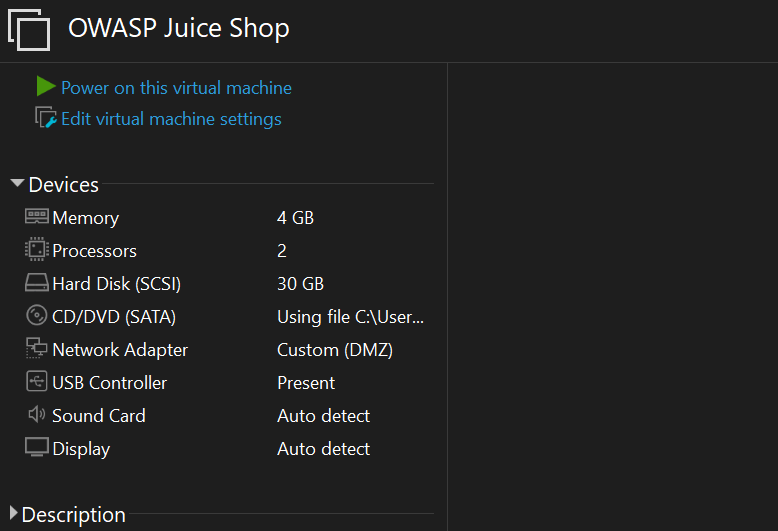This screenshot has width=778, height=531.
Task: Click the OWASP Juice Shop title
Action: 179,28
